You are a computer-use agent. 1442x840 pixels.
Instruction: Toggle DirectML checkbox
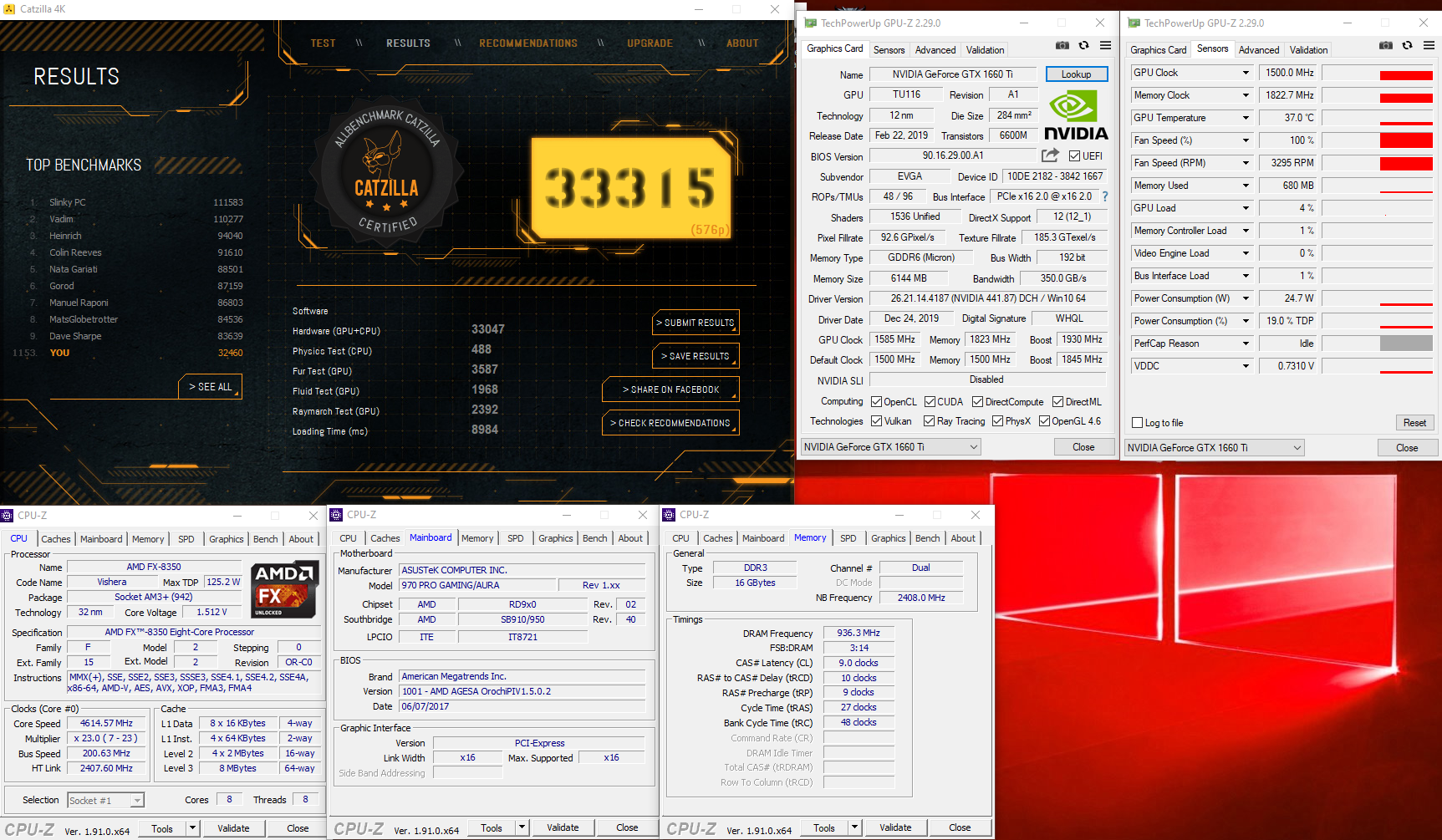tap(1057, 402)
